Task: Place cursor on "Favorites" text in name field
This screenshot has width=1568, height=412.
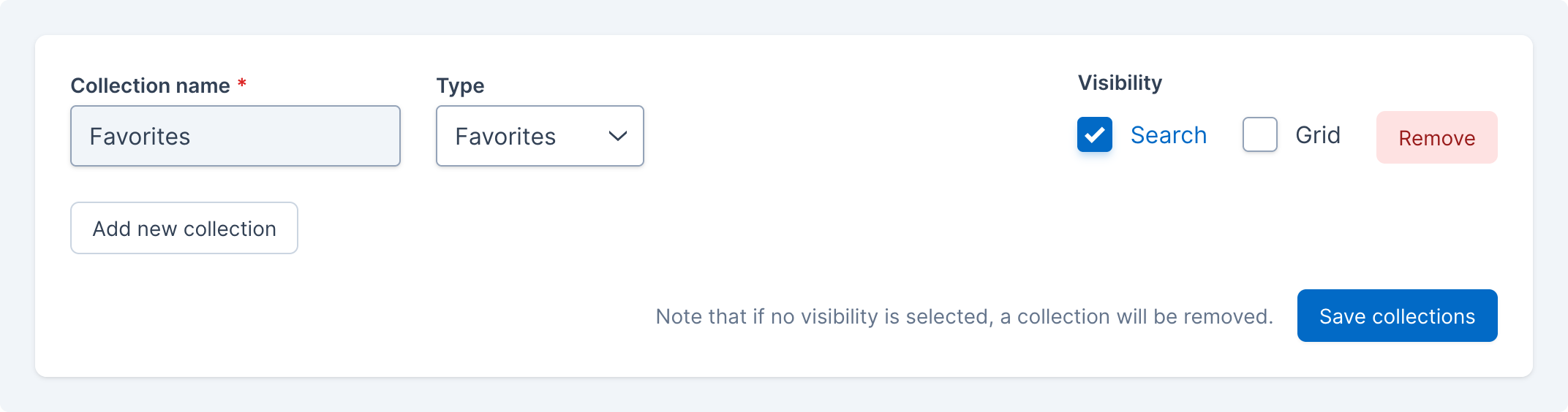Action: 140,137
